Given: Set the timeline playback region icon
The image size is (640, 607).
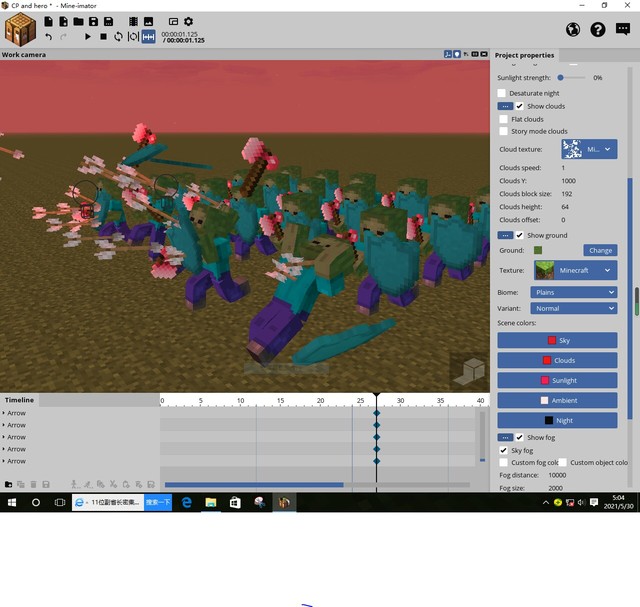Looking at the screenshot, I should (x=133, y=37).
